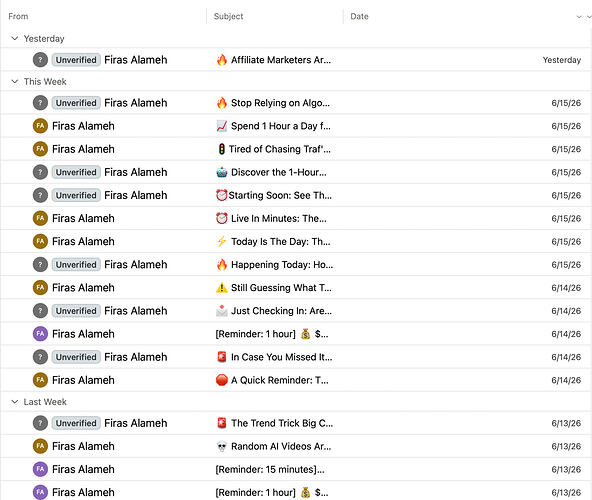This screenshot has height=500, width=592.
Task: Click purple FA avatar on 6/14/26 Reminder email
Action: pyautogui.click(x=40, y=334)
